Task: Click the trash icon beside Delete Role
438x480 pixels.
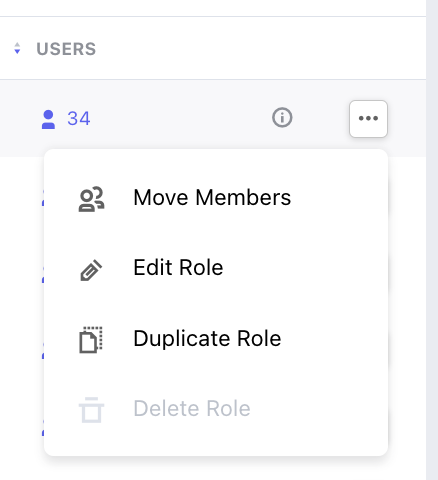Action: point(91,410)
